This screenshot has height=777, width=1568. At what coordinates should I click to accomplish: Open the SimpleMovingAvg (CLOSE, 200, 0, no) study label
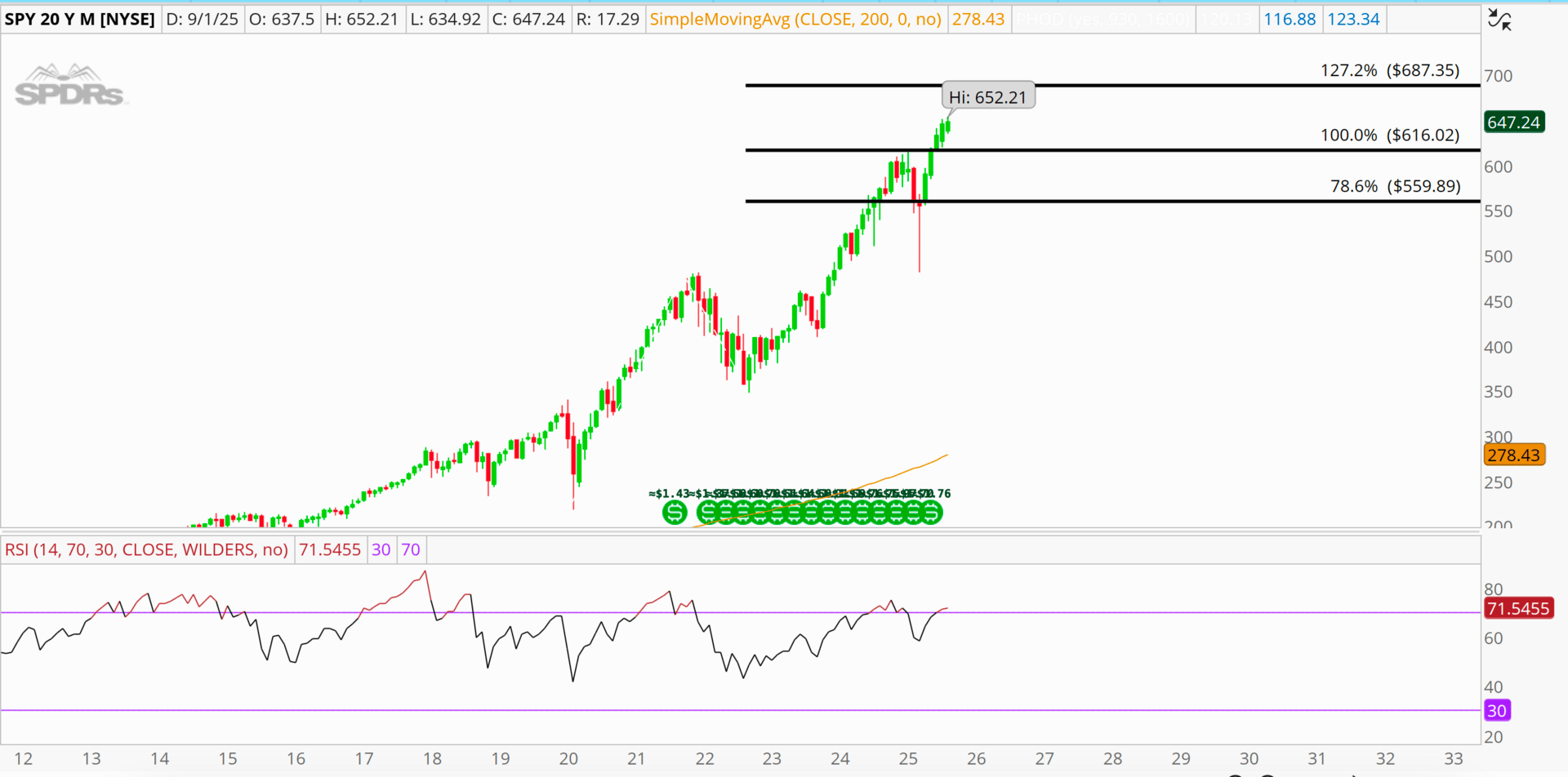click(795, 19)
